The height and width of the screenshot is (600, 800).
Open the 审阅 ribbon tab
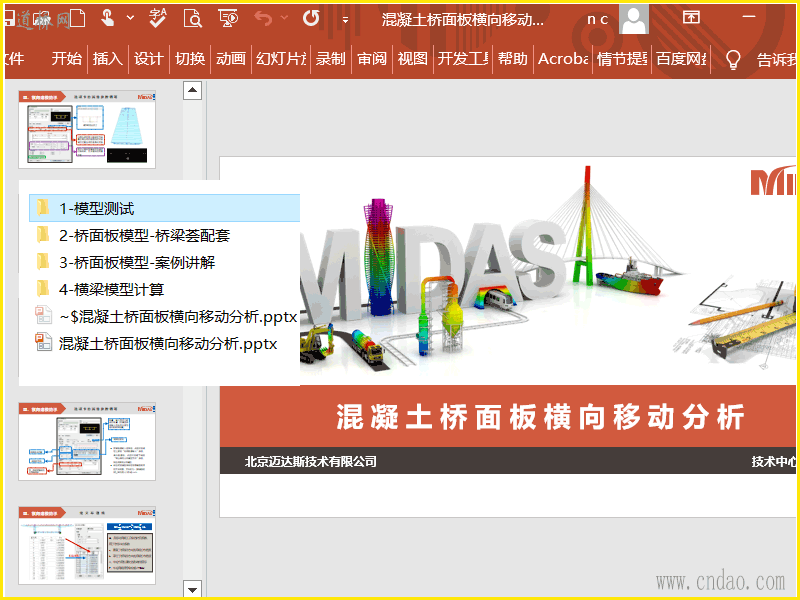(372, 59)
